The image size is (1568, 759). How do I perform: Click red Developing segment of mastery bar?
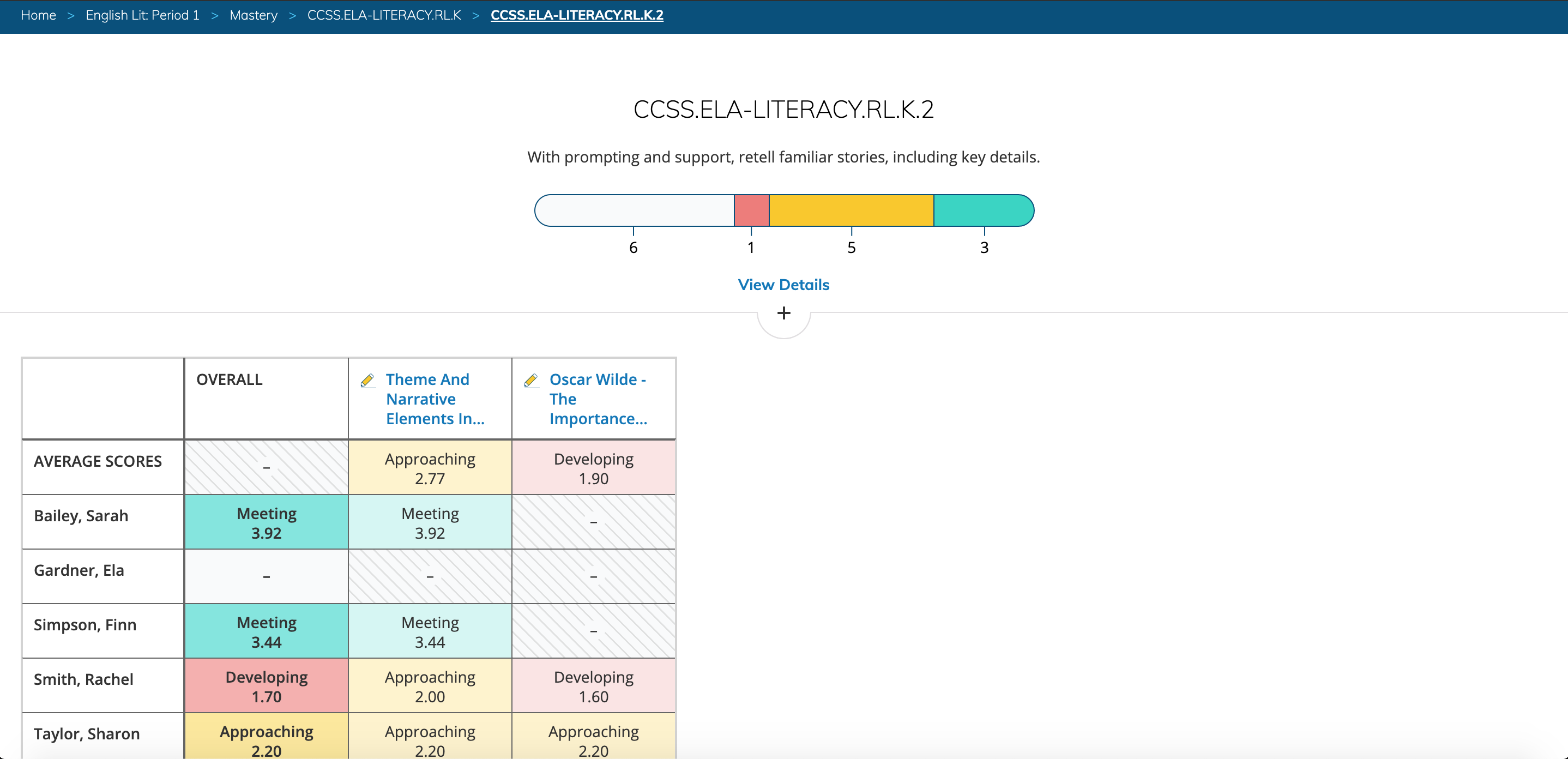point(751,210)
